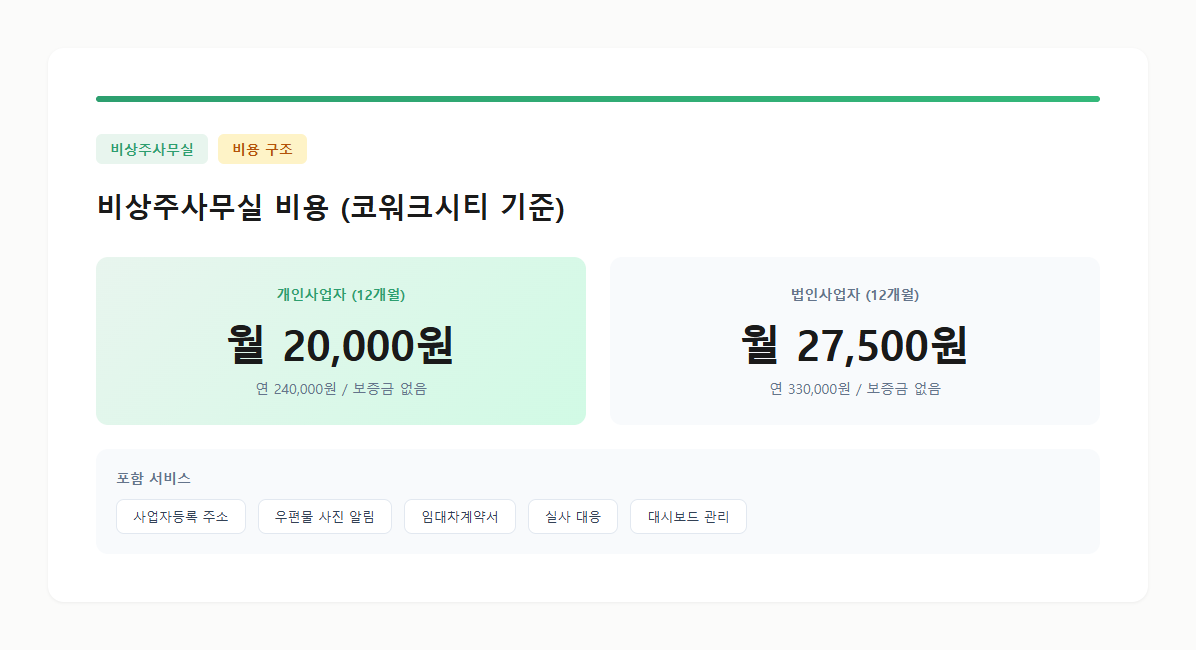Click the 실사 대응 service tag
The image size is (1196, 650).
pos(573,516)
